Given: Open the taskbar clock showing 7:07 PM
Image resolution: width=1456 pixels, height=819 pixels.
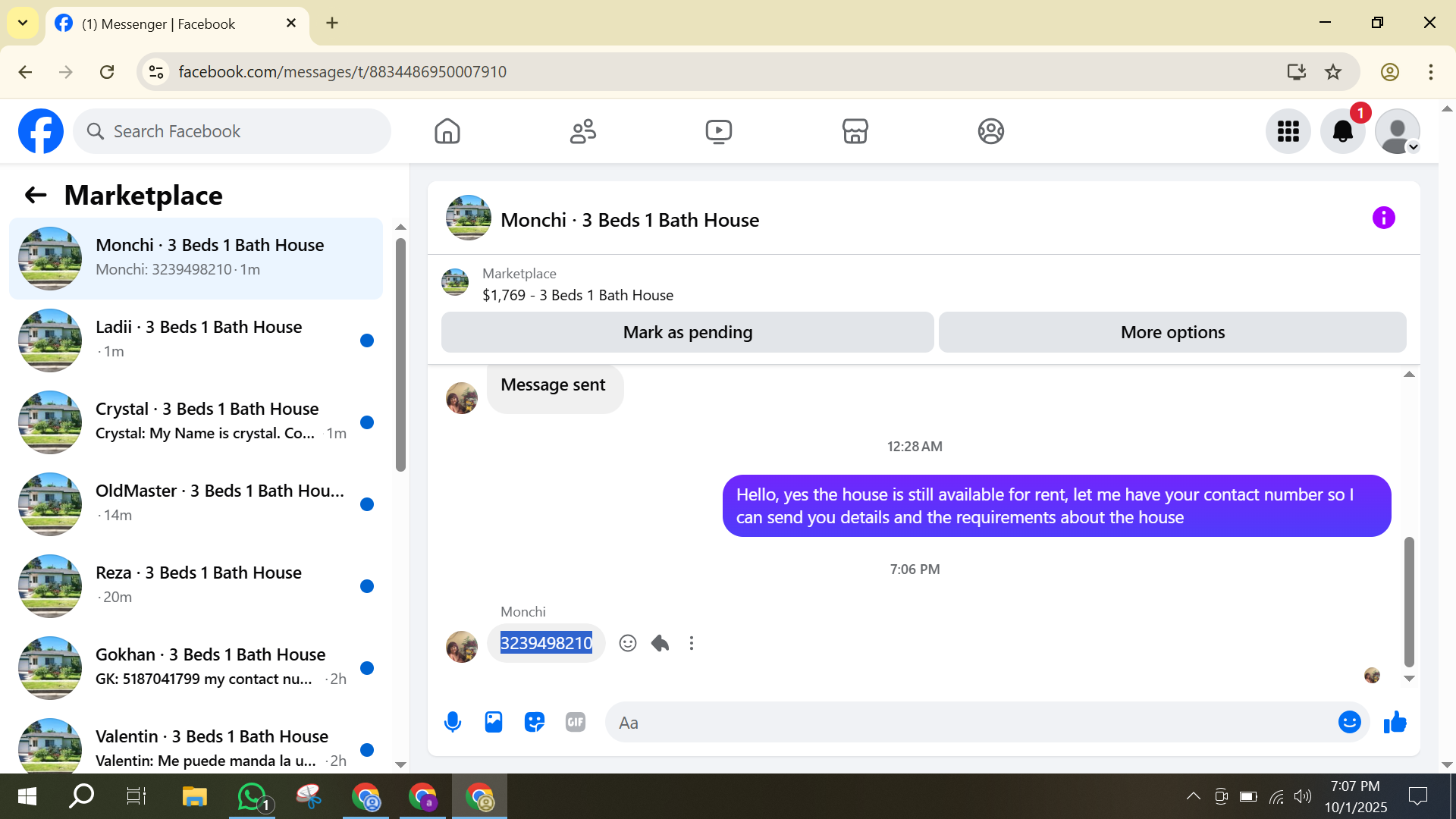Looking at the screenshot, I should pyautogui.click(x=1356, y=796).
